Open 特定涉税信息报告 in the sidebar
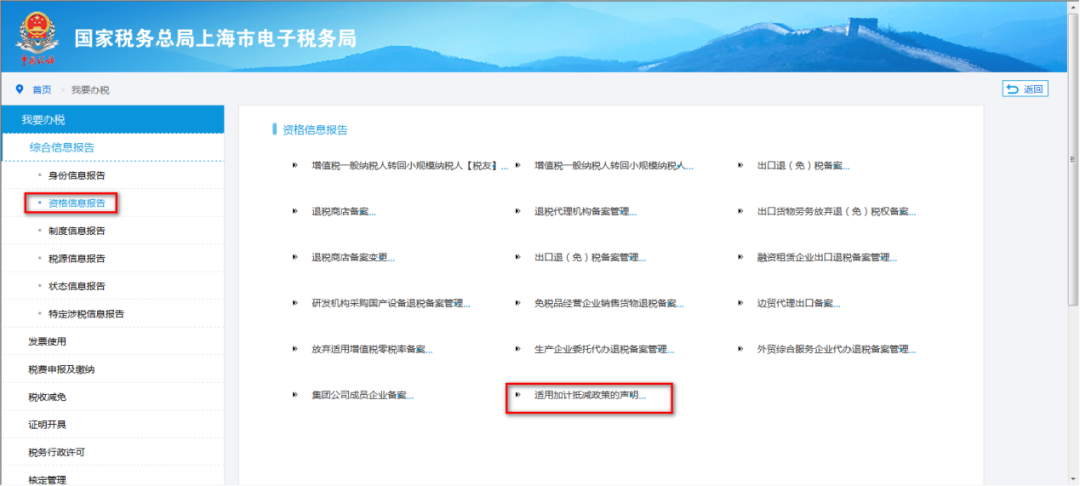The height and width of the screenshot is (486, 1080). click(x=86, y=314)
